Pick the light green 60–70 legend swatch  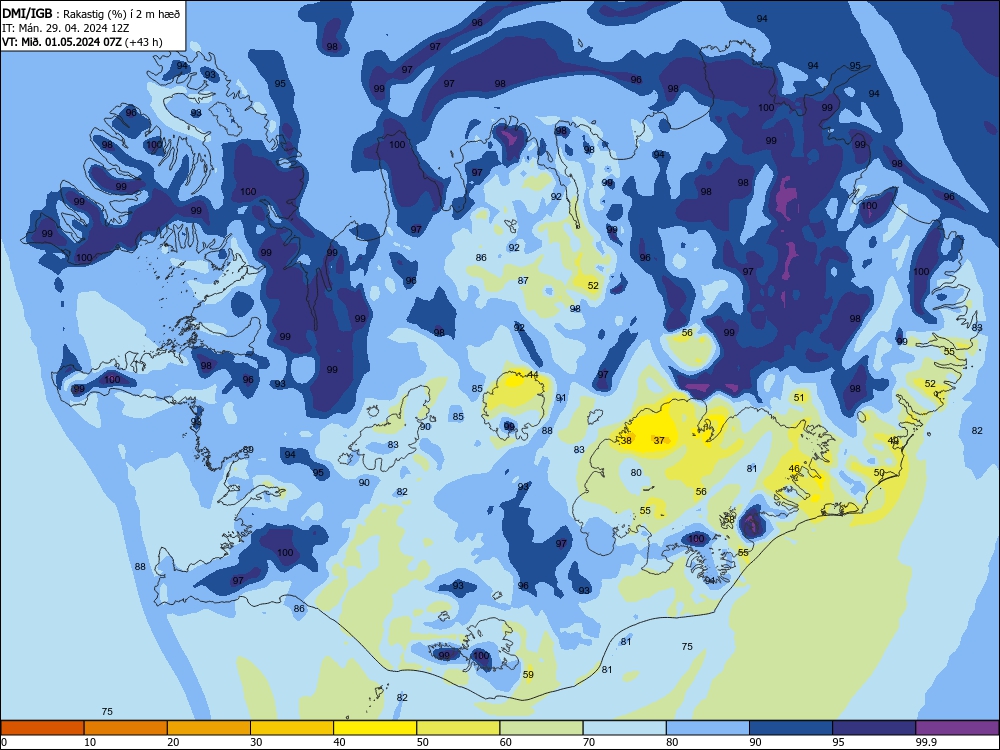pos(541,728)
